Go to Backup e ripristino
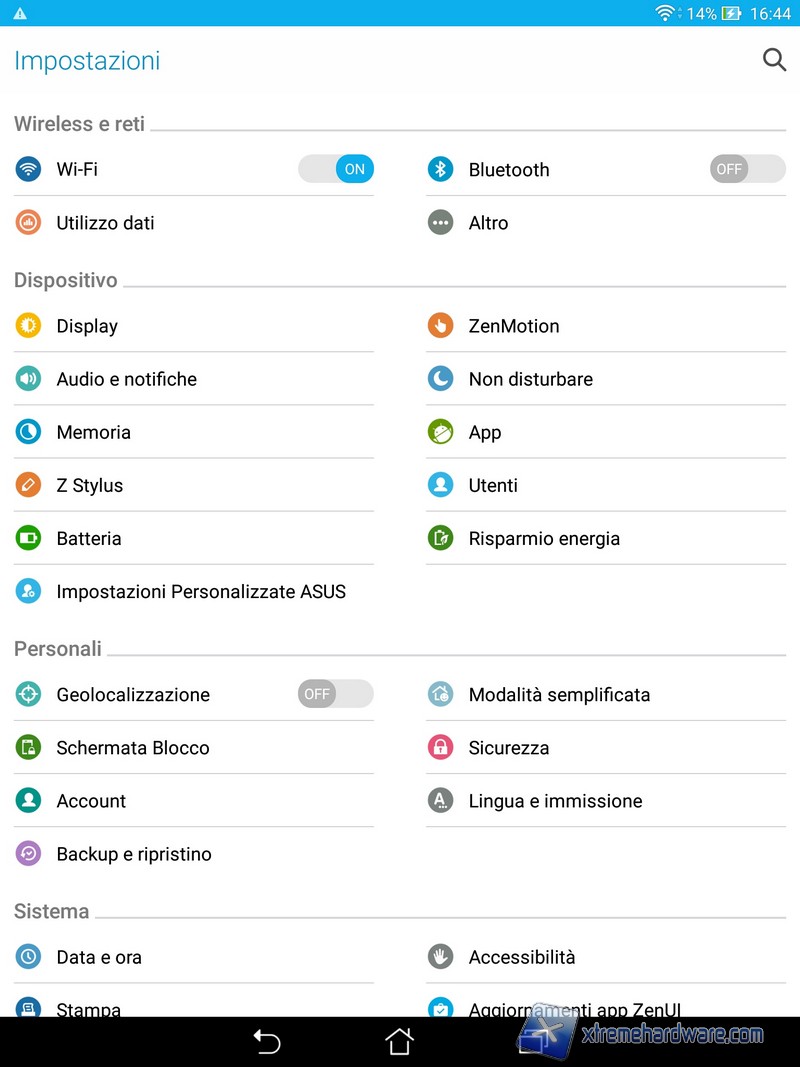800x1067 pixels. click(x=134, y=854)
